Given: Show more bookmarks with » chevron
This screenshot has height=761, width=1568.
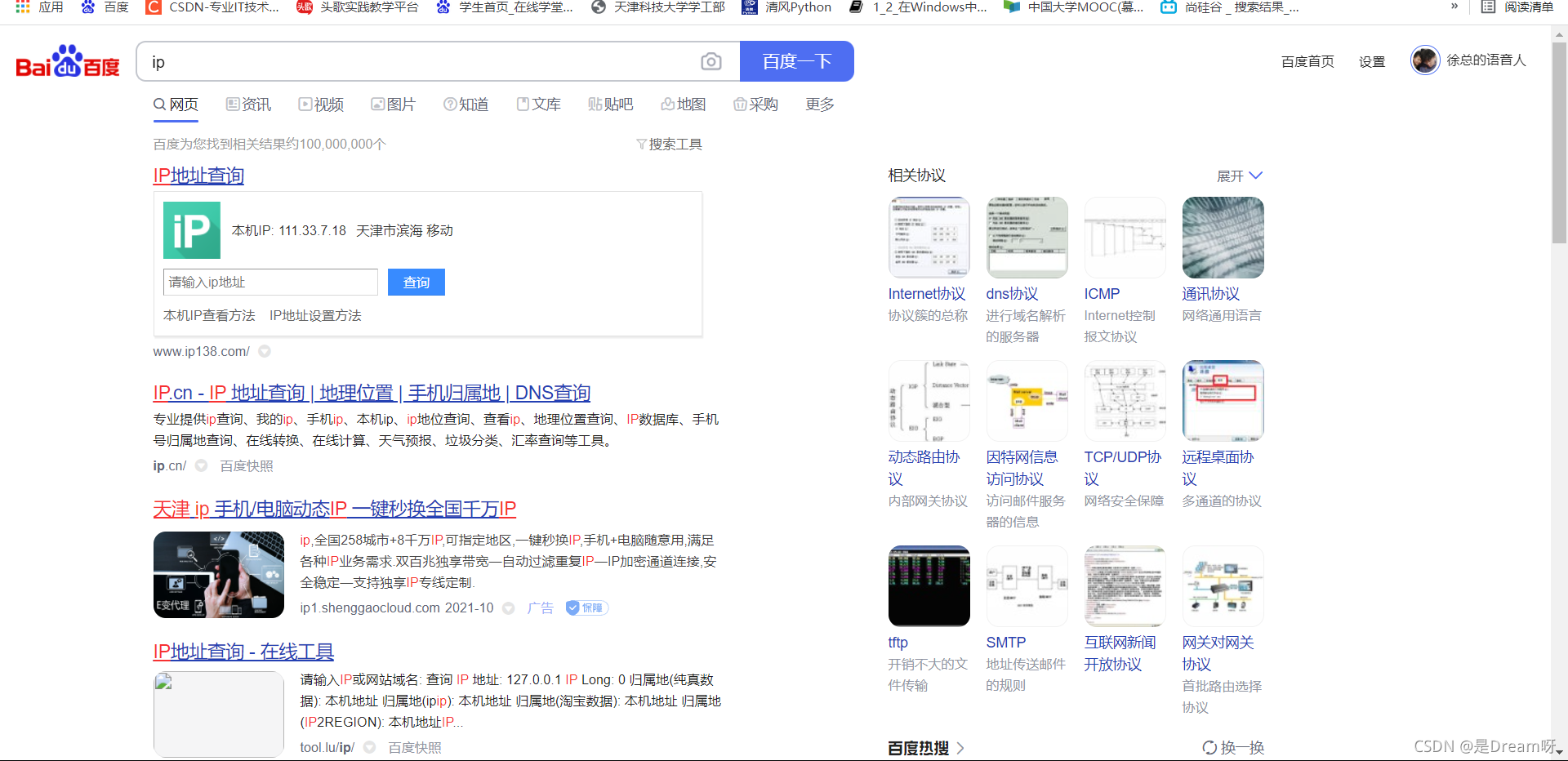Looking at the screenshot, I should coord(1454,7).
